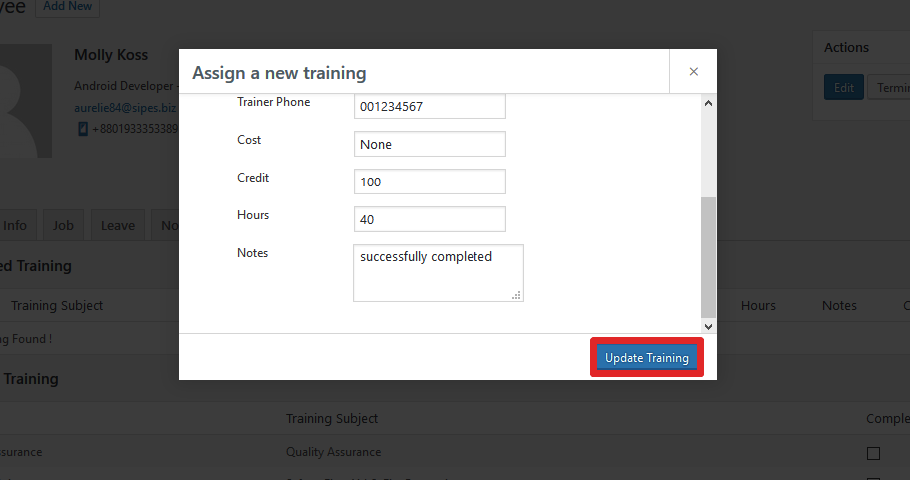
Task: Tick the Quality Assurance complete checkbox
Action: [x=873, y=453]
